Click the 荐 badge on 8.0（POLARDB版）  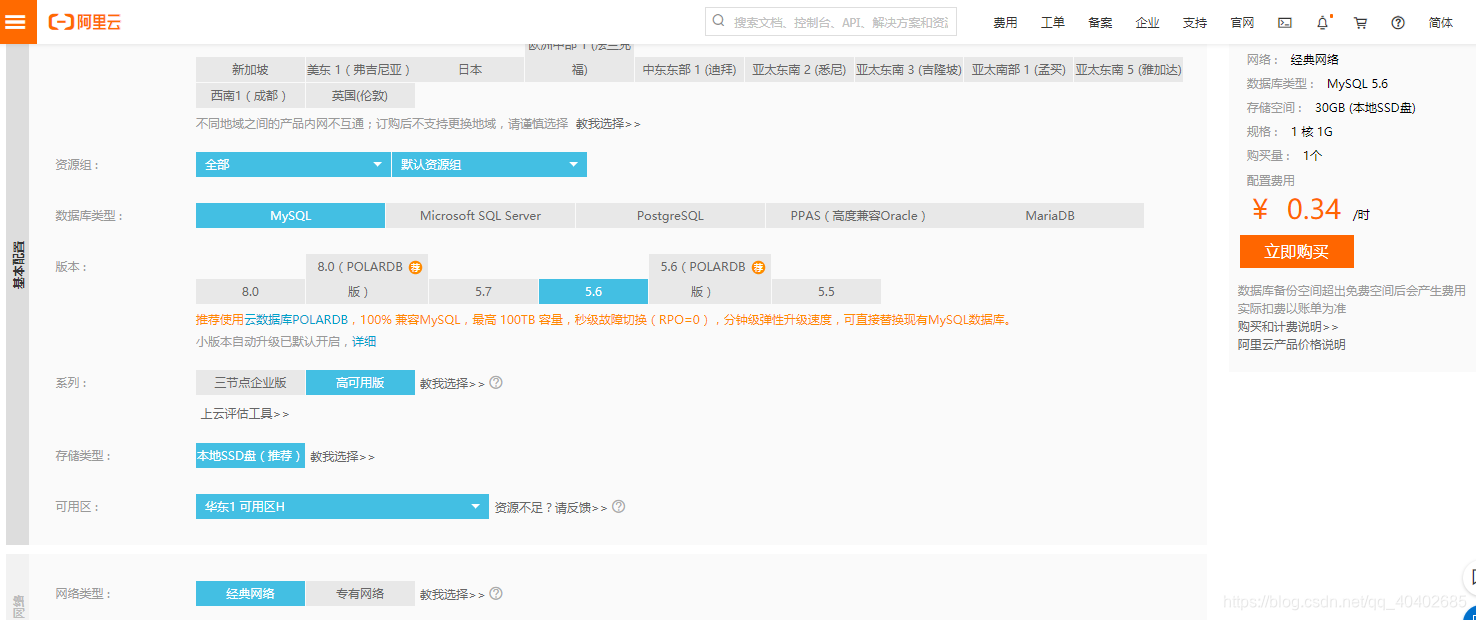point(416,266)
